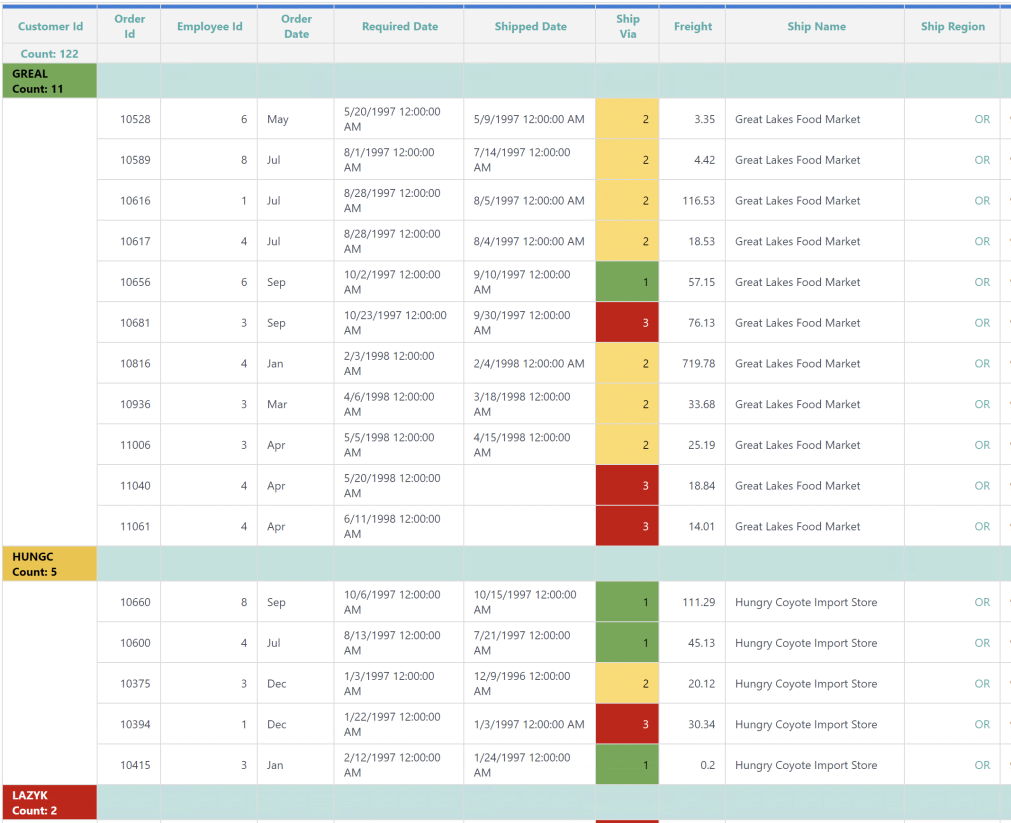
Task: Click the Order Id column header
Action: pyautogui.click(x=129, y=26)
